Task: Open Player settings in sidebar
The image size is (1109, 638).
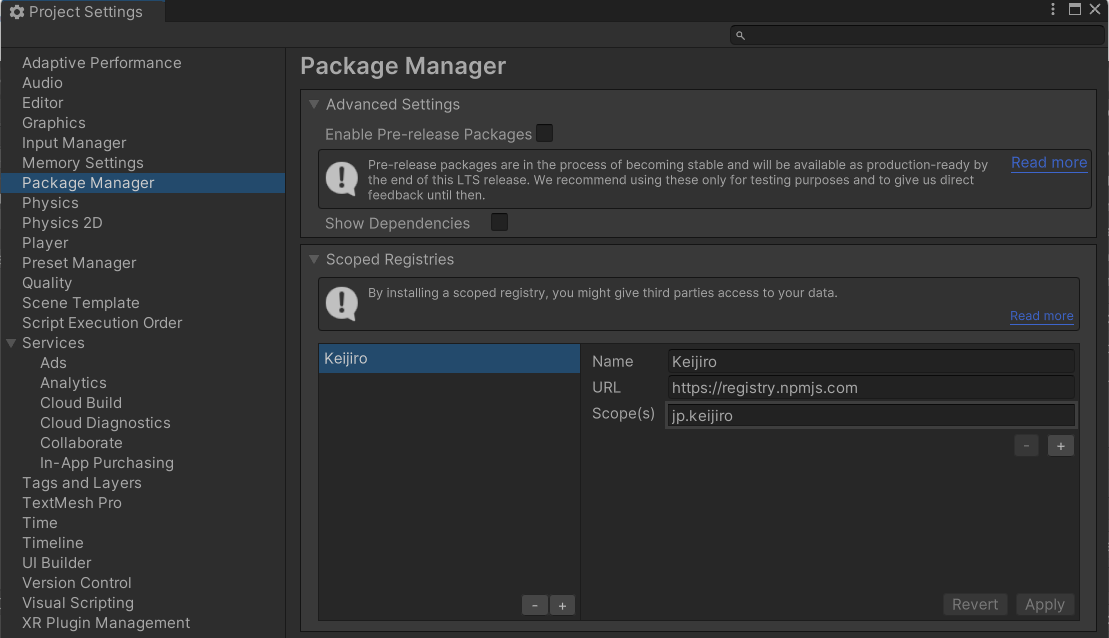Action: 45,243
